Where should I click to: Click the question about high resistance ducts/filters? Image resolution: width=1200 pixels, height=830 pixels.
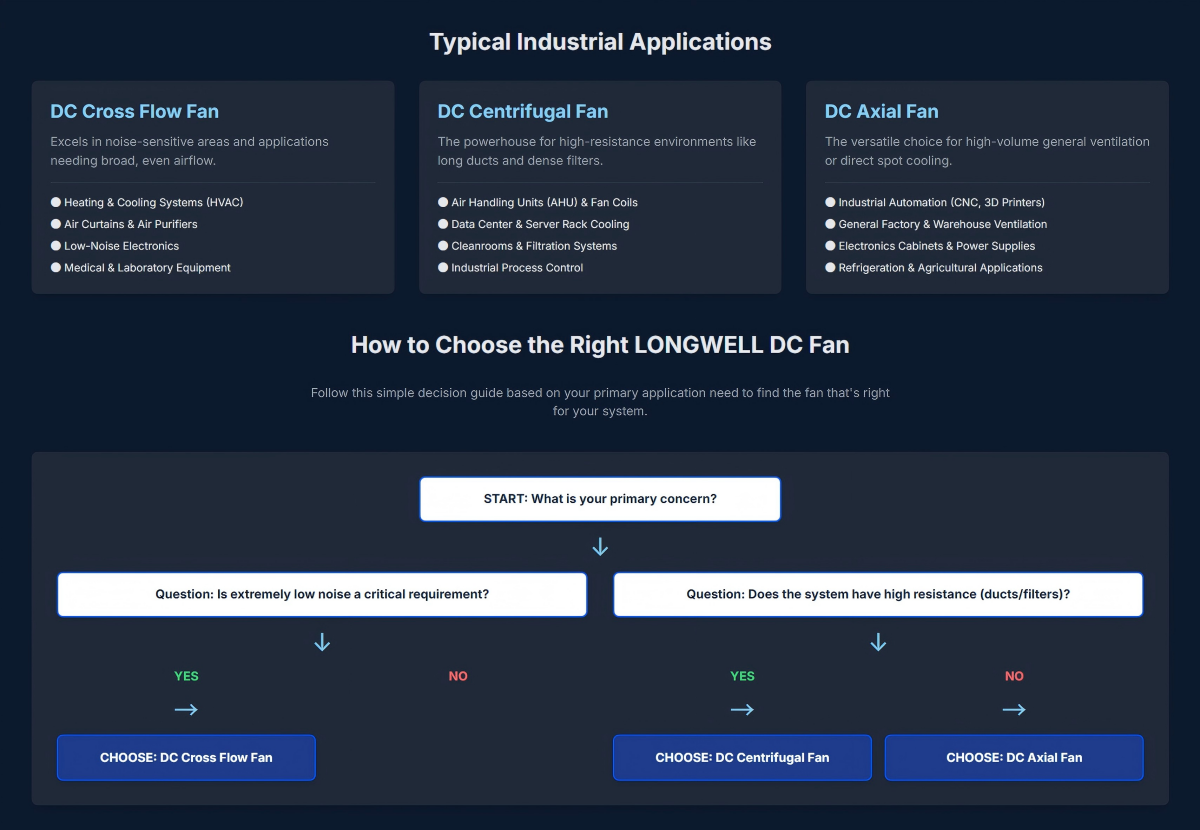878,594
